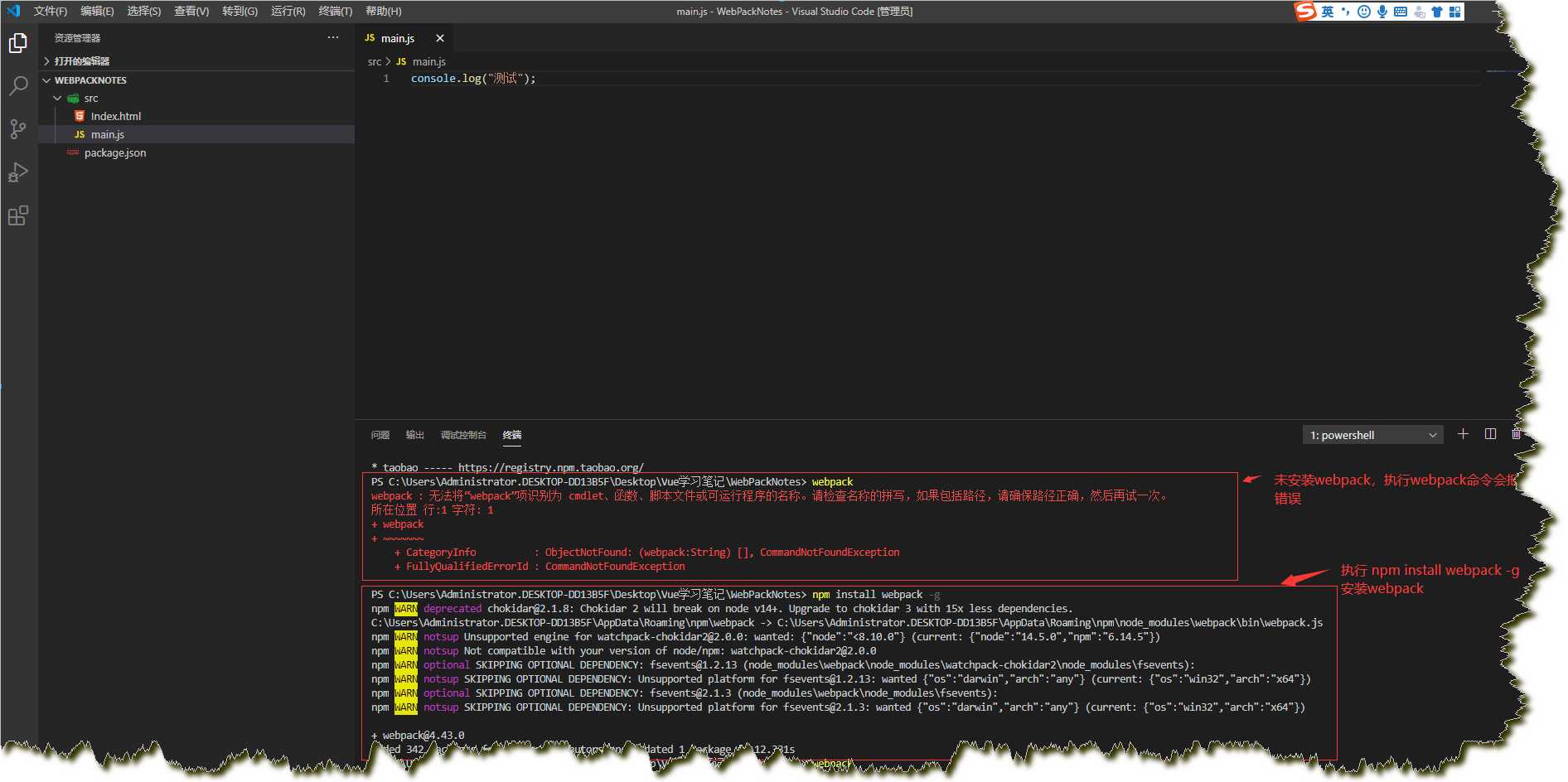The width and height of the screenshot is (1568, 782).
Task: Click src in the breadcrumb path
Action: pyautogui.click(x=375, y=61)
